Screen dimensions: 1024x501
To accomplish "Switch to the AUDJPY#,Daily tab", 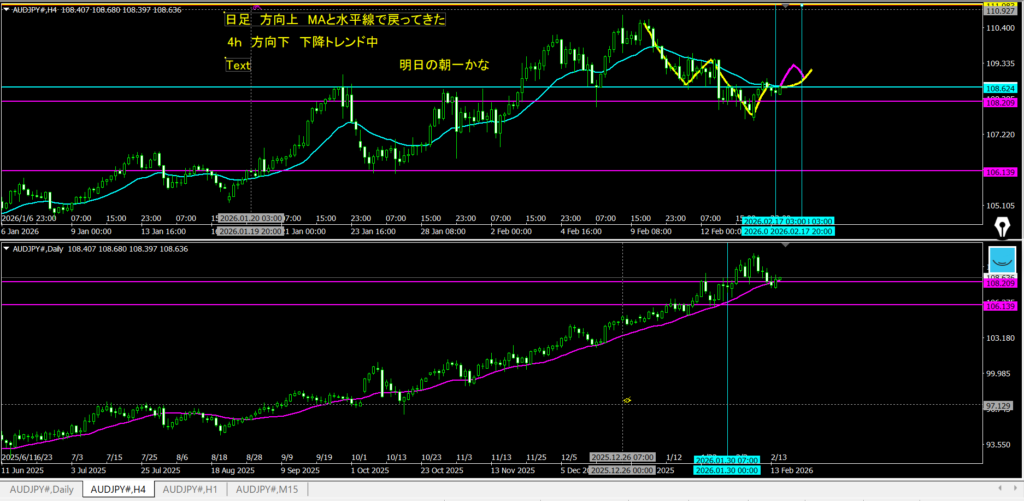I will pyautogui.click(x=41, y=489).
